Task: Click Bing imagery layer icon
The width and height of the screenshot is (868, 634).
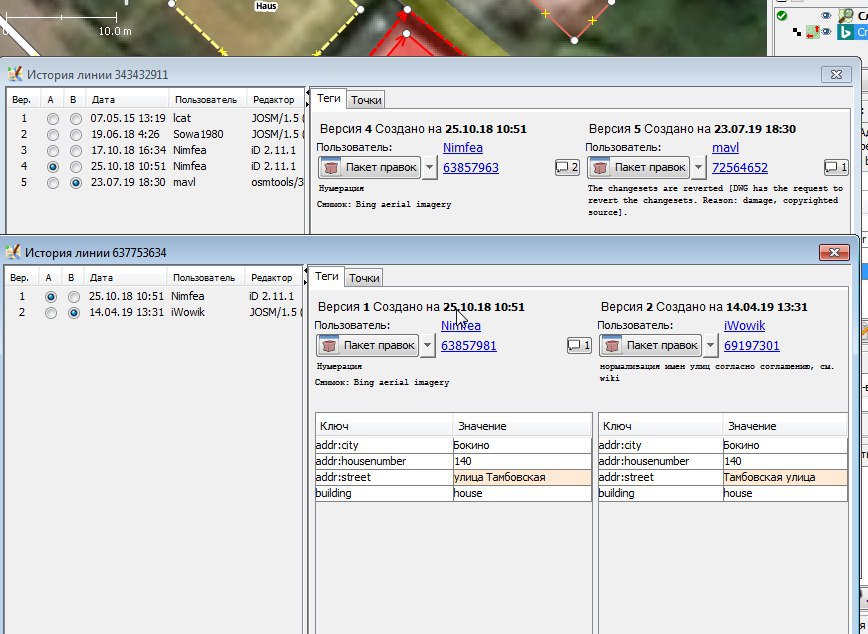Action: pos(845,32)
